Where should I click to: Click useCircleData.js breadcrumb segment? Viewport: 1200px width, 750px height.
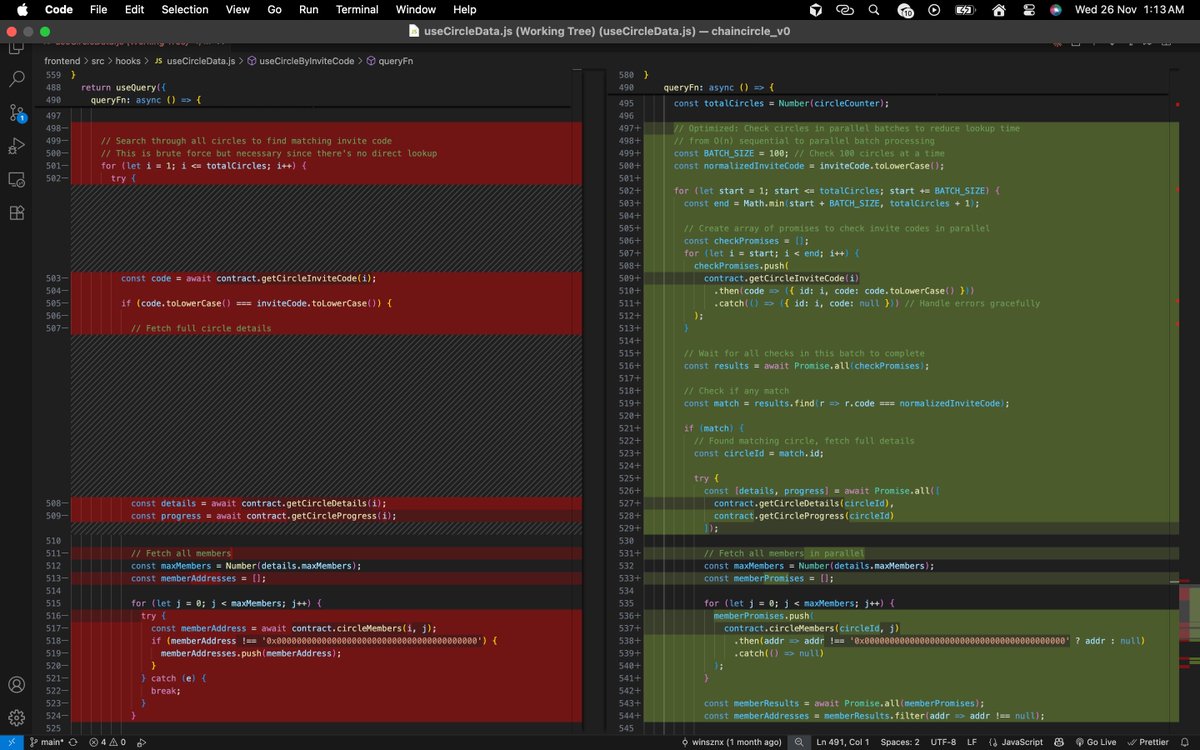click(x=194, y=61)
